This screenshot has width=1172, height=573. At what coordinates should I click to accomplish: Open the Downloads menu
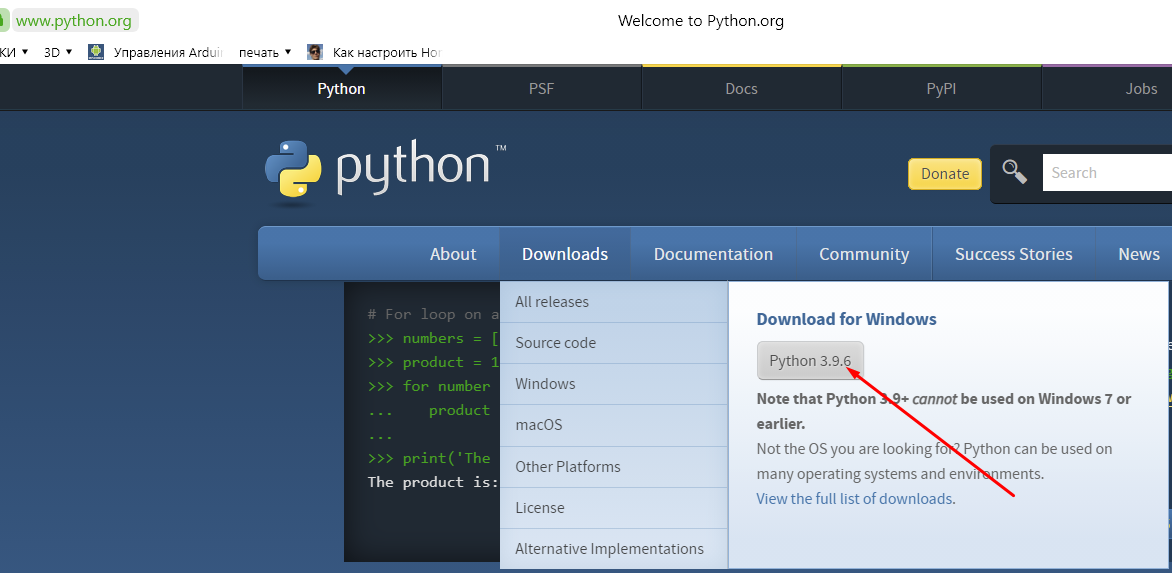[x=565, y=254]
